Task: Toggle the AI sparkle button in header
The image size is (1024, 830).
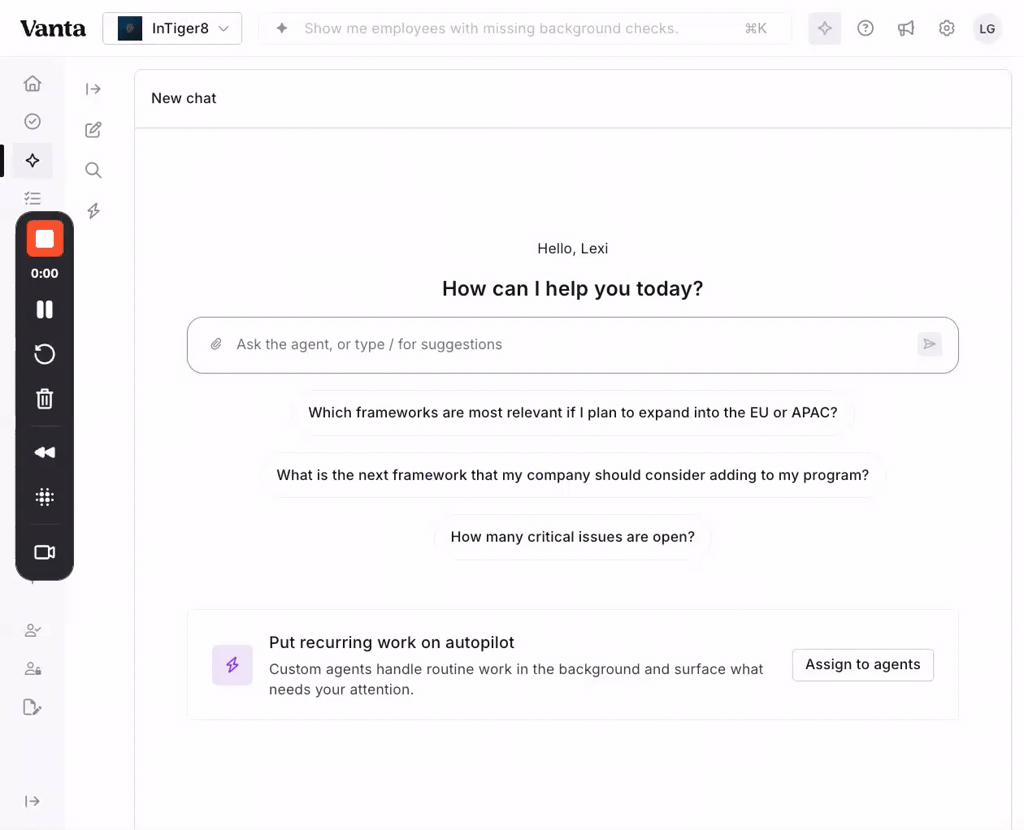Action: (825, 28)
